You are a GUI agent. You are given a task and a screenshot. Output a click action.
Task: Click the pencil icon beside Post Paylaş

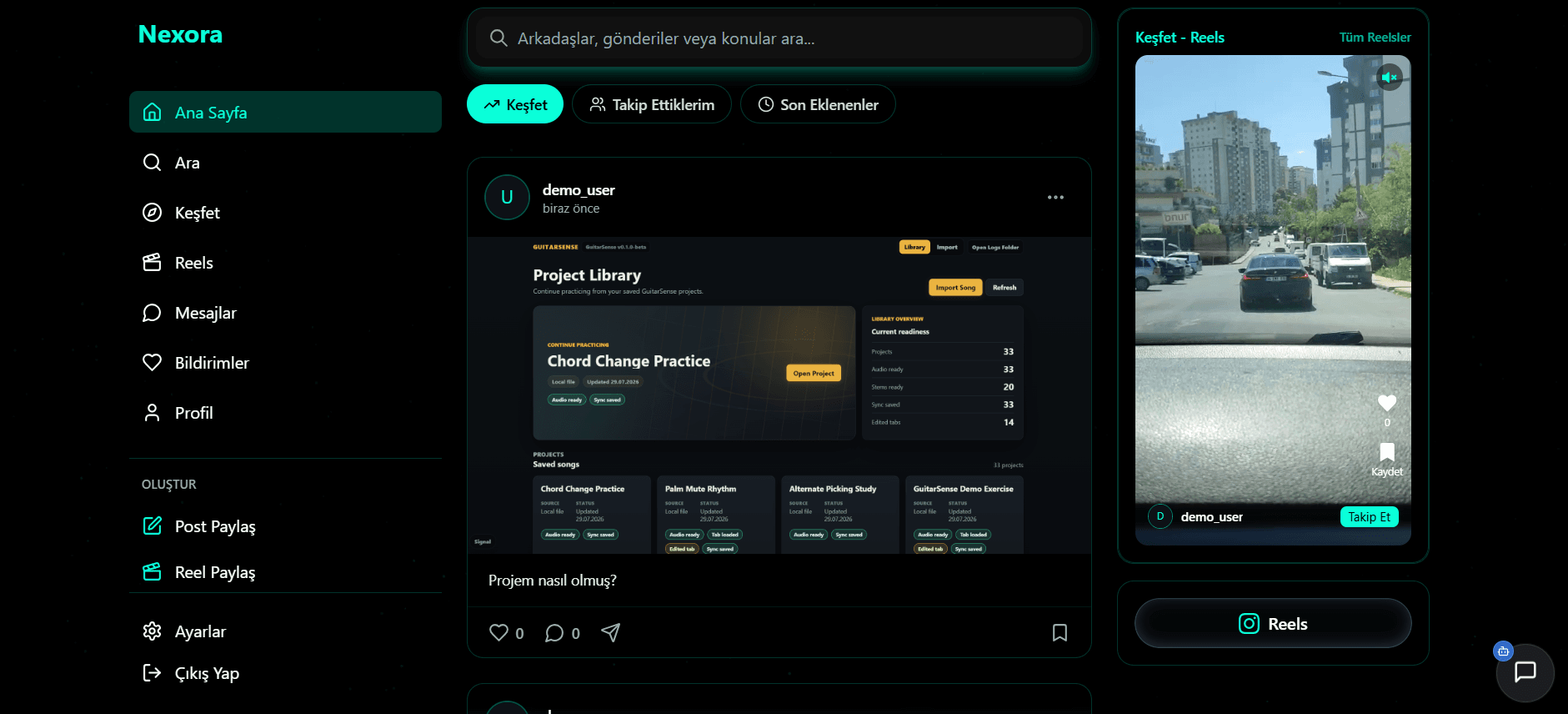click(x=152, y=525)
